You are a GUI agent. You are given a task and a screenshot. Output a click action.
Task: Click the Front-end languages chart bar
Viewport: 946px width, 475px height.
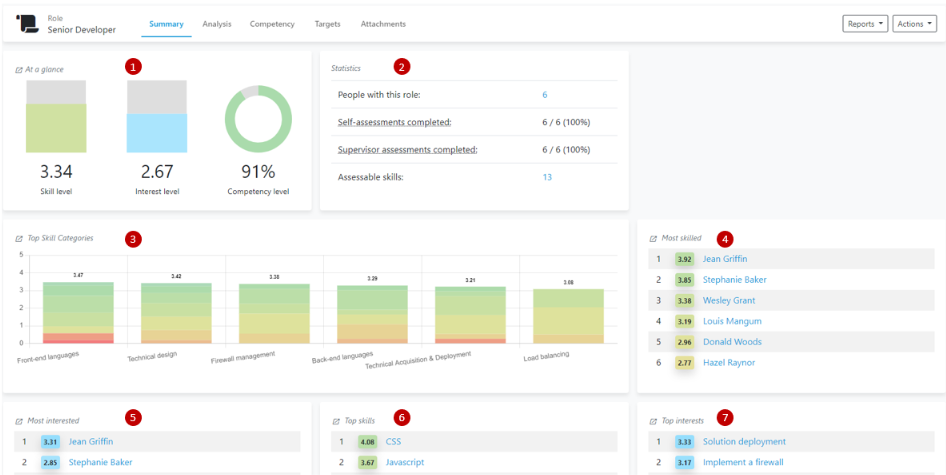[x=78, y=312]
